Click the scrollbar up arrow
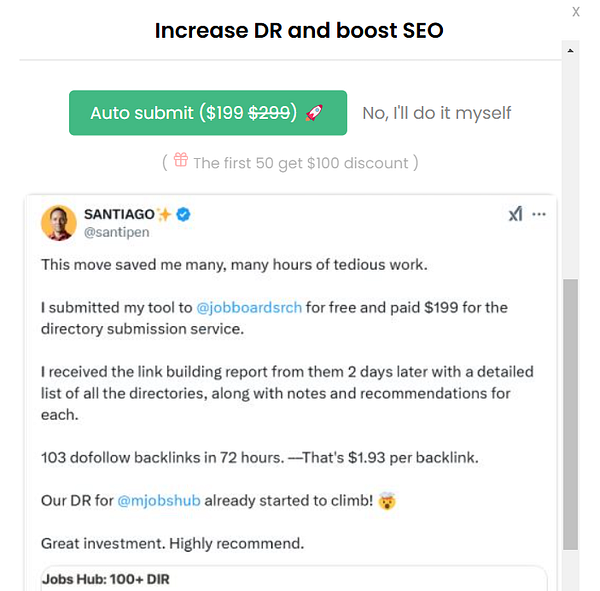The image size is (600, 591). pos(571,48)
